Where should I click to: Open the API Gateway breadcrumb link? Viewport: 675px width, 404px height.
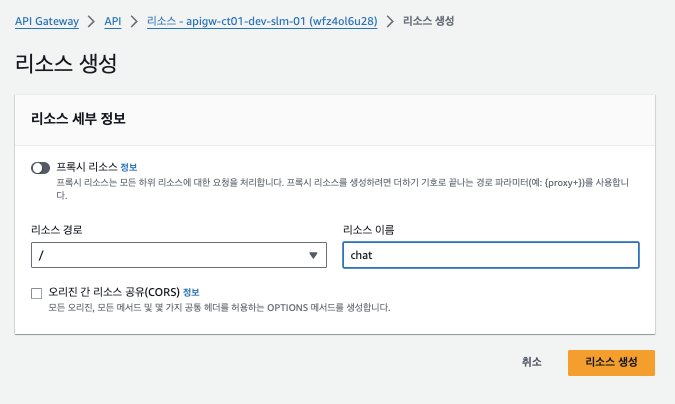47,21
